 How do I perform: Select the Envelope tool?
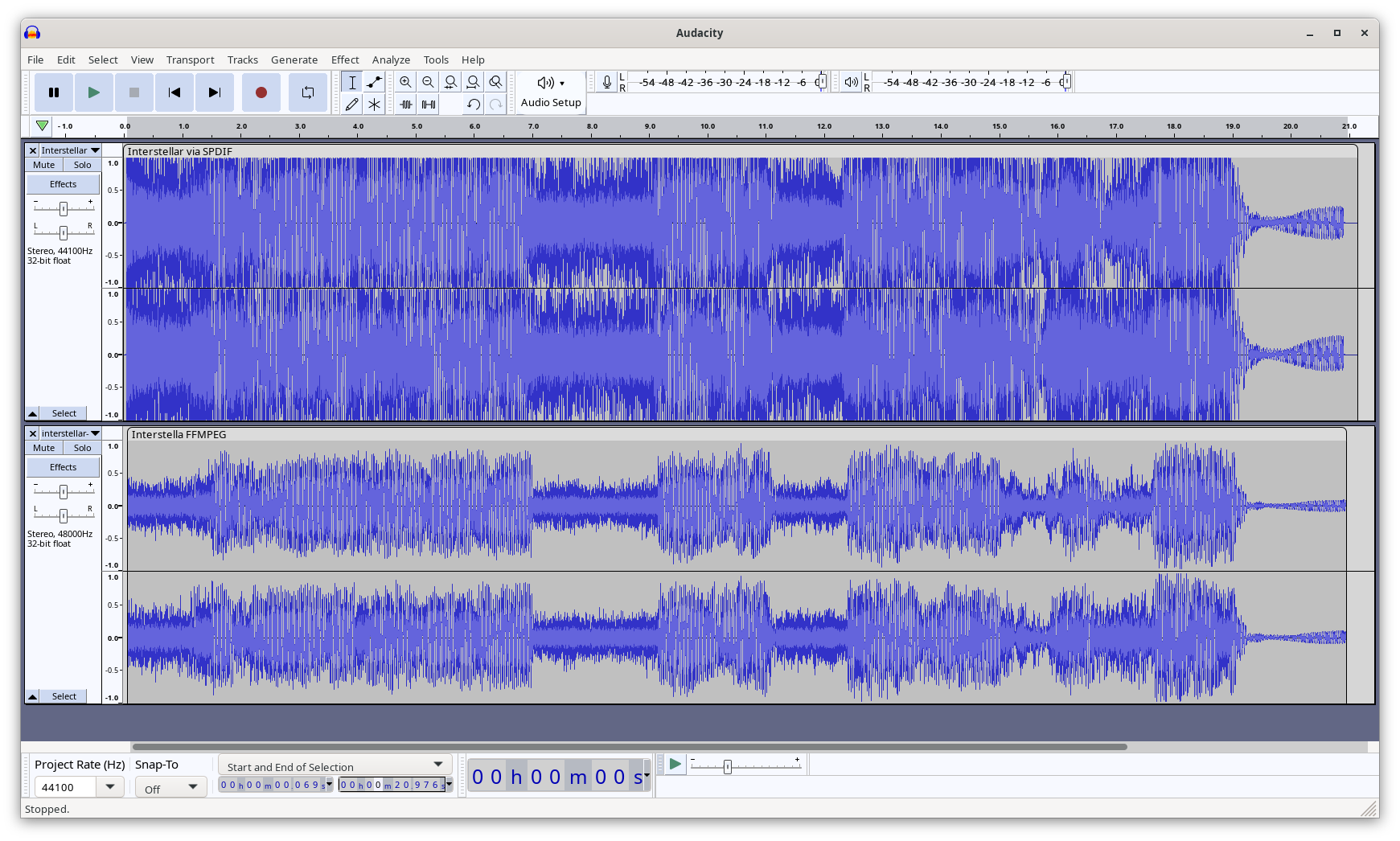[374, 82]
